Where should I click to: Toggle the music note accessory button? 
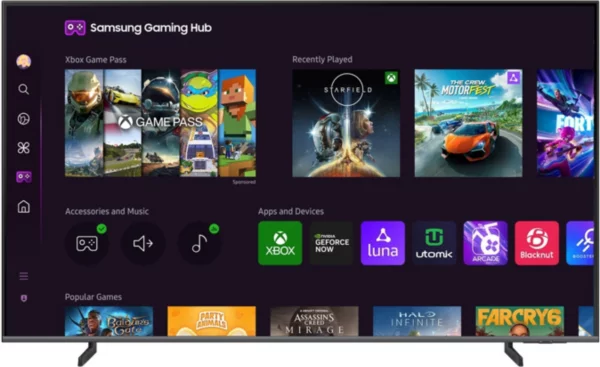pyautogui.click(x=199, y=243)
